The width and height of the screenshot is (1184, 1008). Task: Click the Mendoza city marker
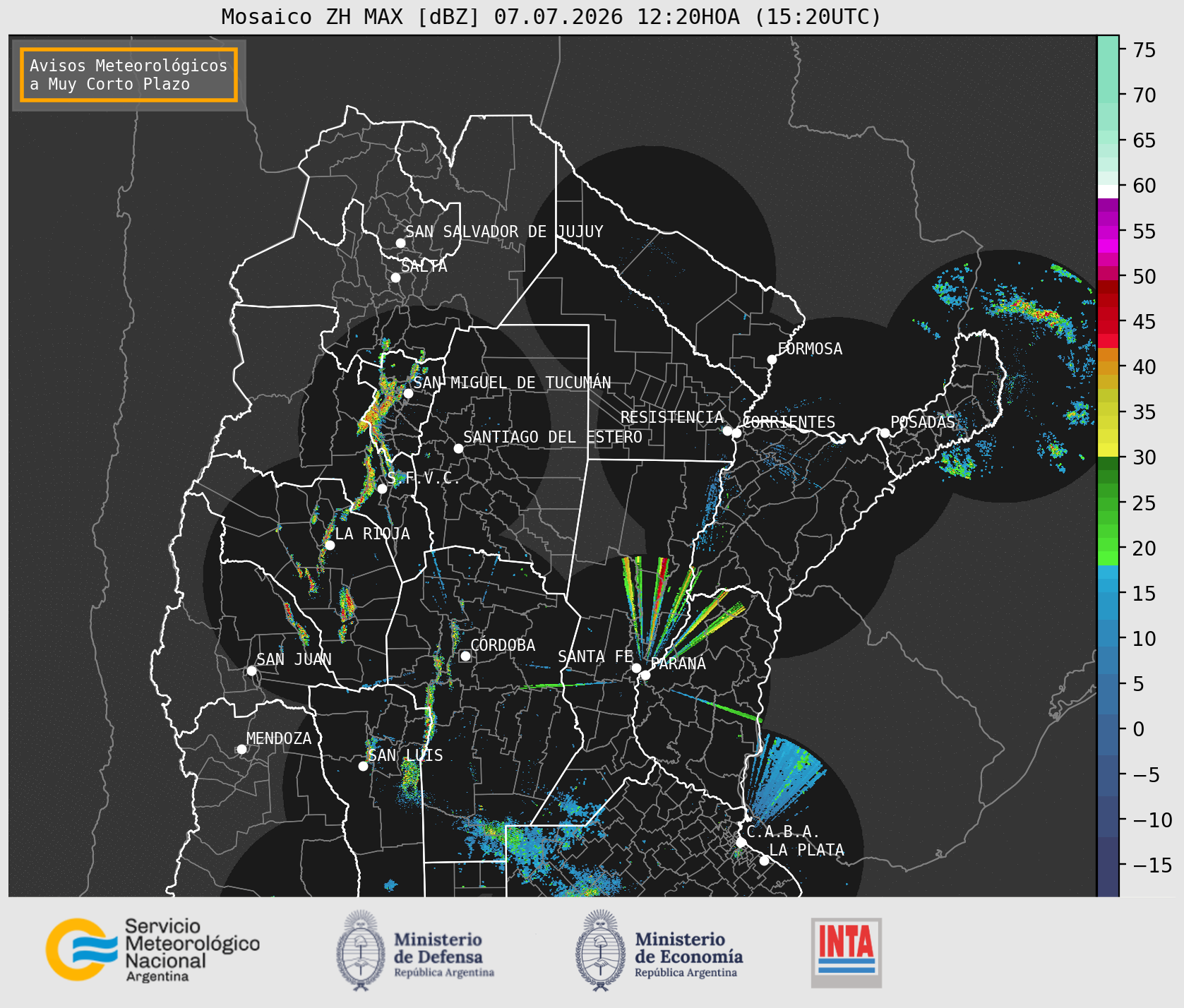pyautogui.click(x=241, y=749)
